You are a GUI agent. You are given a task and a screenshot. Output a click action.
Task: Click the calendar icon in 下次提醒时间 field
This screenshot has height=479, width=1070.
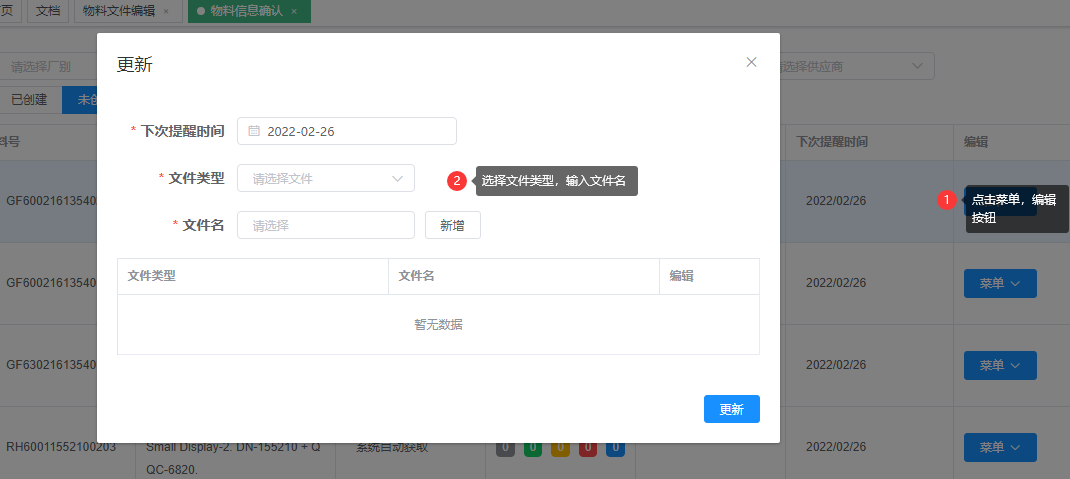click(x=254, y=131)
